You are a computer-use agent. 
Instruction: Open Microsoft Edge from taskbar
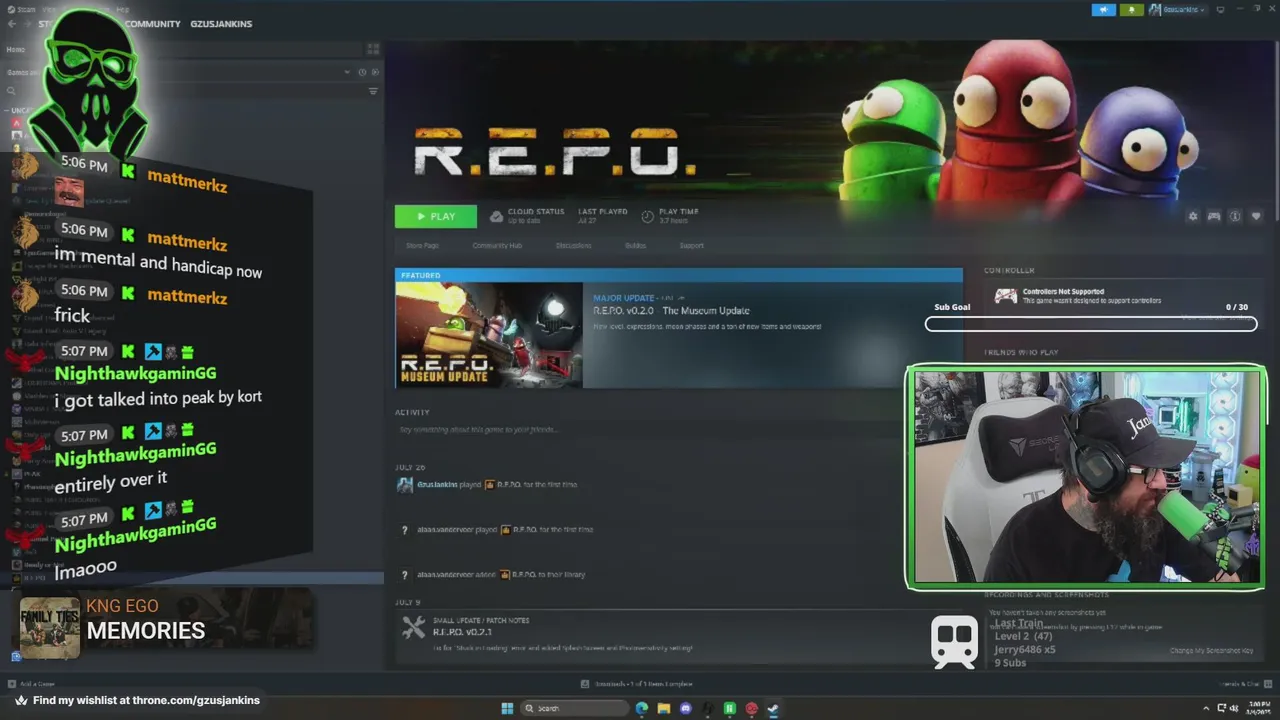pyautogui.click(x=642, y=708)
